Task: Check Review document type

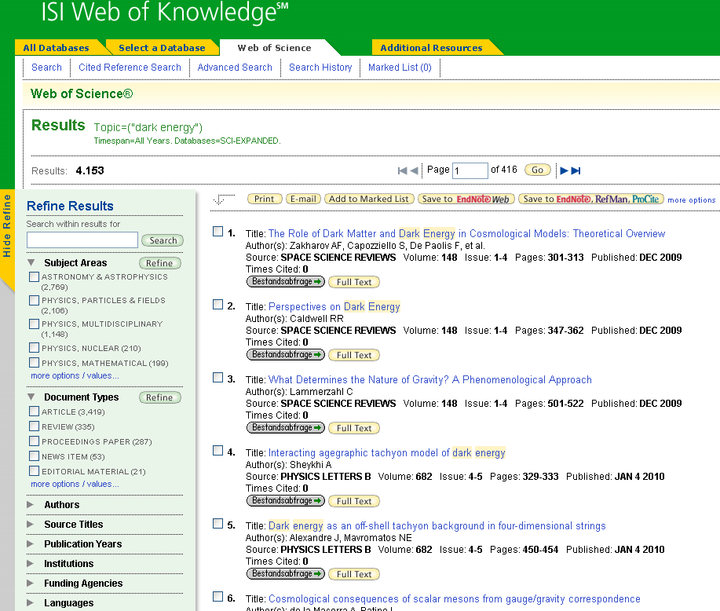Action: pyautogui.click(x=34, y=426)
